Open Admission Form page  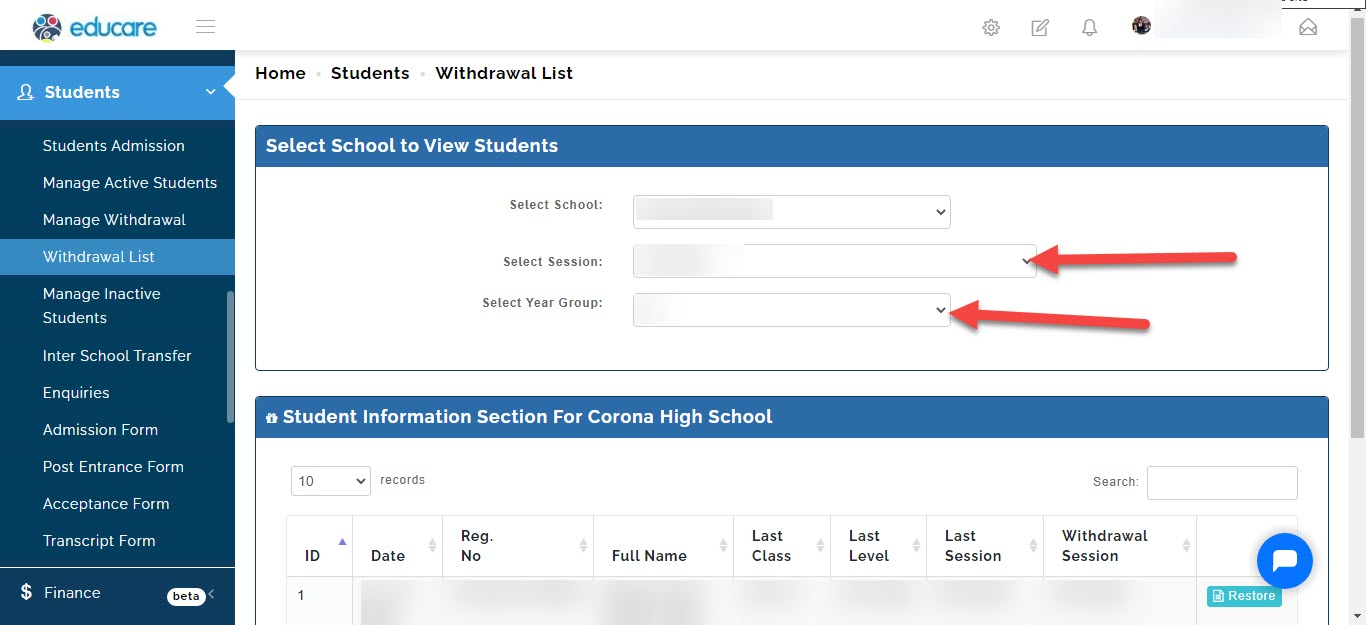[100, 430]
